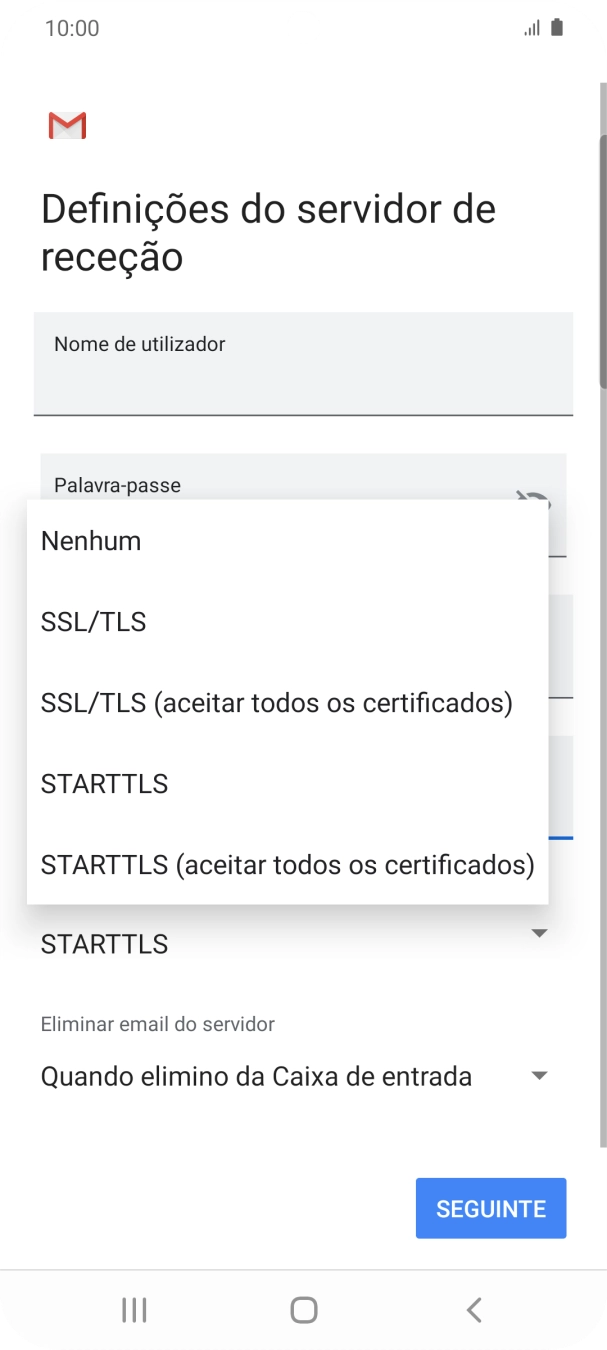Tap the Back navigation arrow
This screenshot has height=1350, width=607.
[x=474, y=1310]
